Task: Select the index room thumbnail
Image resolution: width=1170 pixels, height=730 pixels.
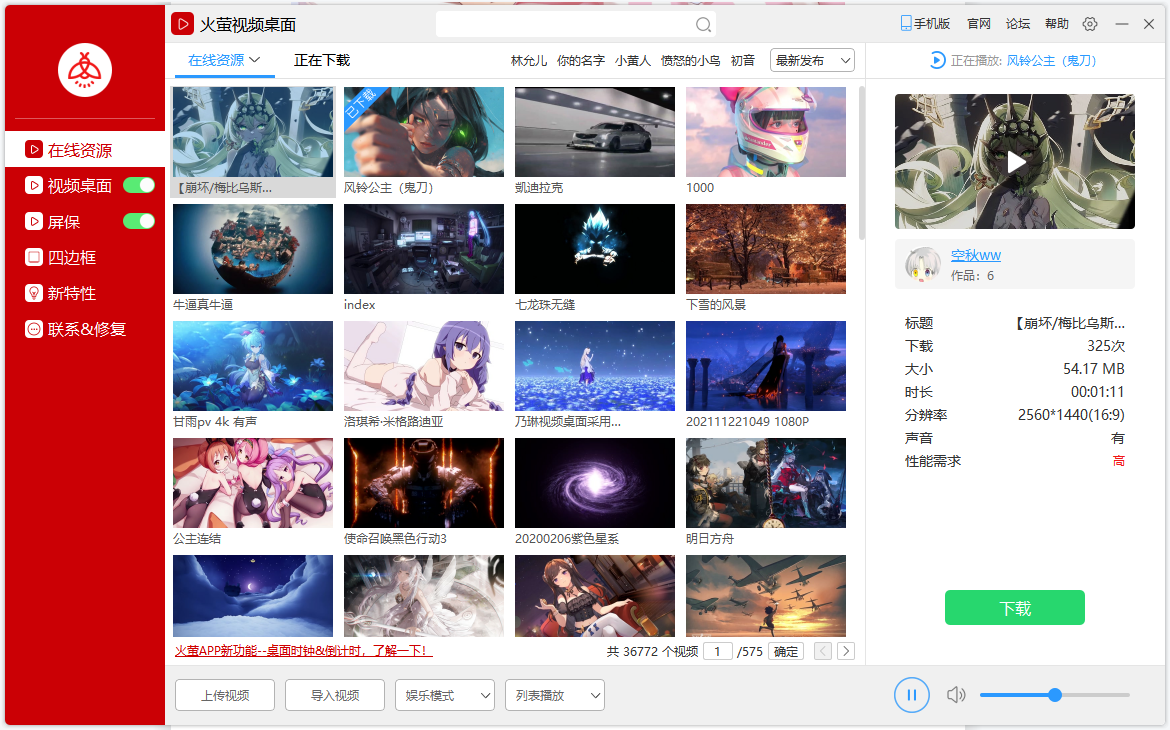Action: pyautogui.click(x=424, y=249)
